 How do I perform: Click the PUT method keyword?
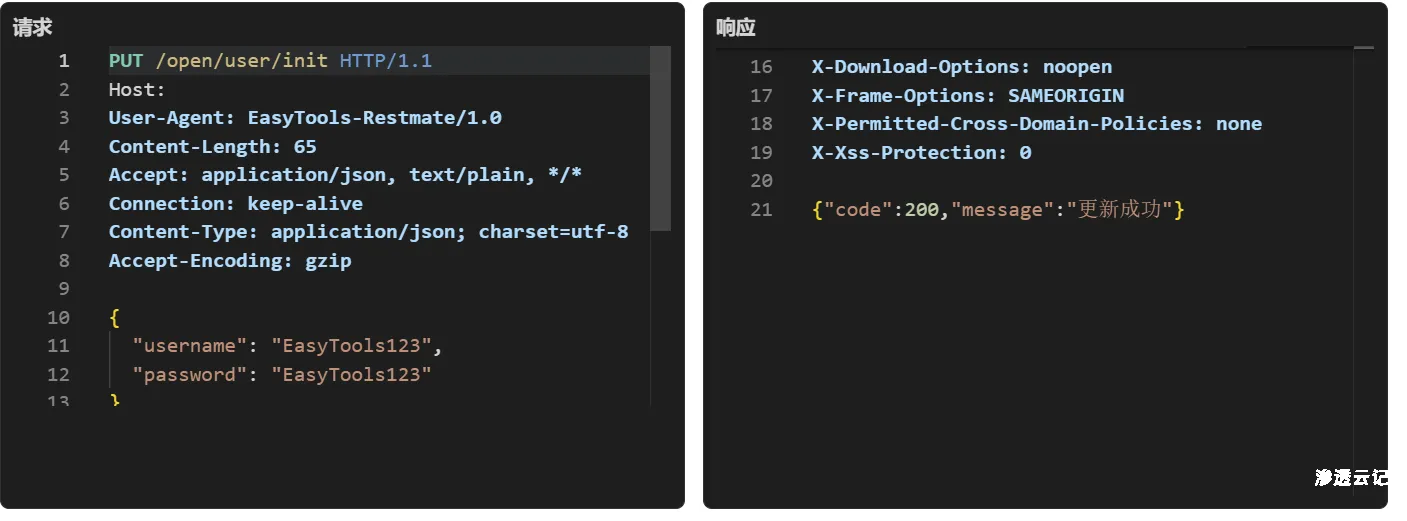click(126, 61)
